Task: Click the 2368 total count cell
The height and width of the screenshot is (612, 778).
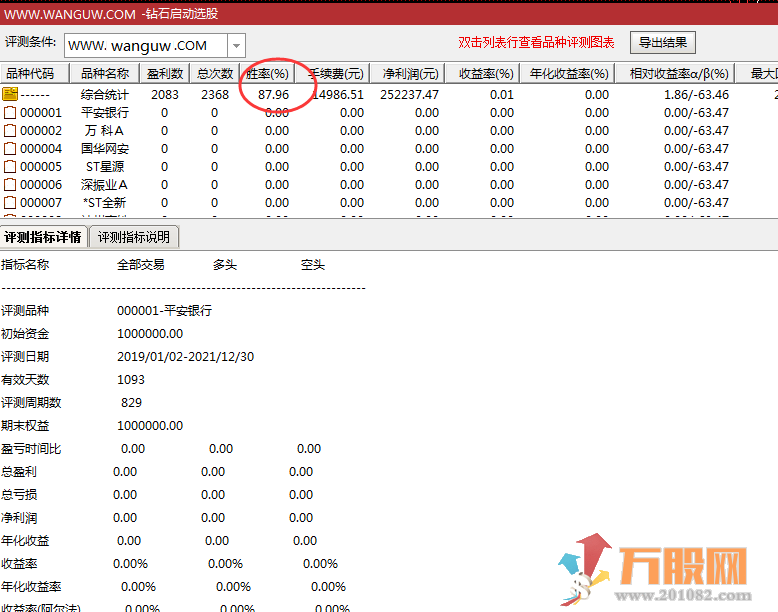Action: 215,94
